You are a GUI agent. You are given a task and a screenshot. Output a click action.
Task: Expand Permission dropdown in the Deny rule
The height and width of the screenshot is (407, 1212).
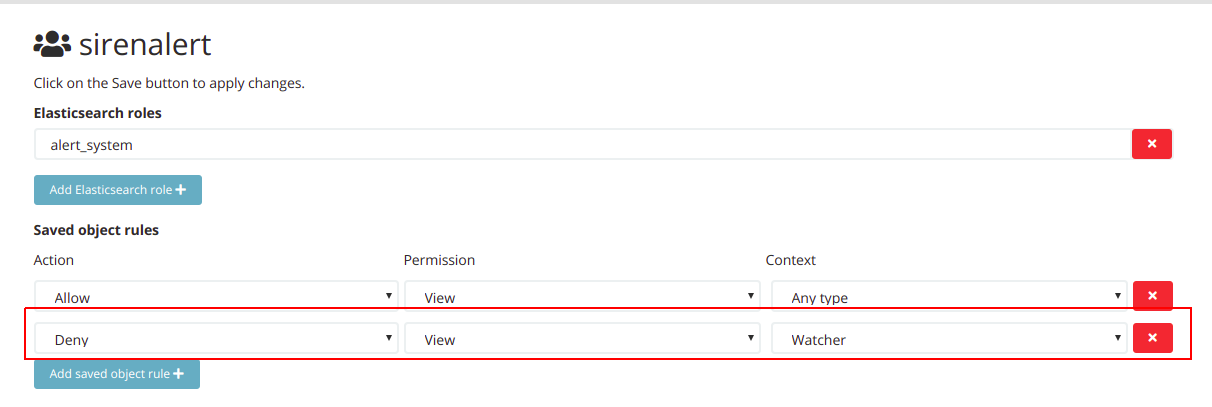click(x=581, y=340)
